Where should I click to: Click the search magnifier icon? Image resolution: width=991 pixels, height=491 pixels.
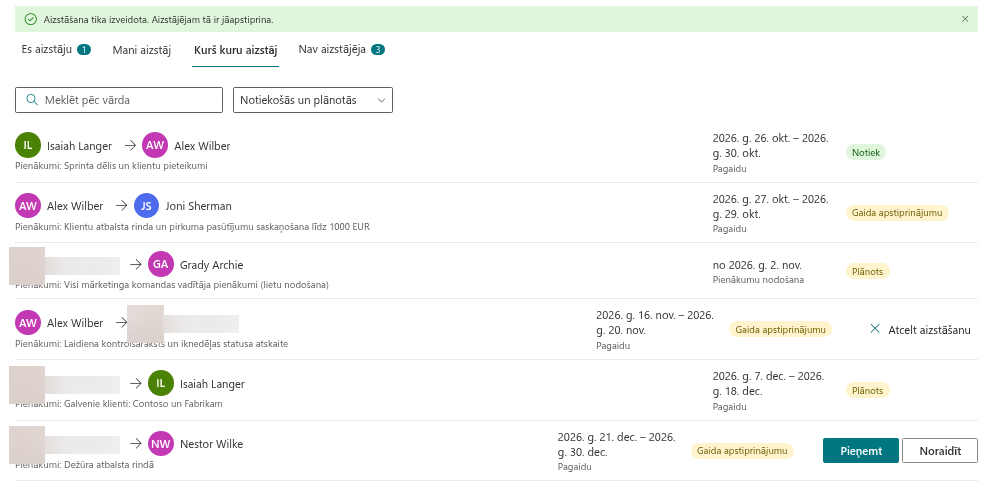coord(32,100)
